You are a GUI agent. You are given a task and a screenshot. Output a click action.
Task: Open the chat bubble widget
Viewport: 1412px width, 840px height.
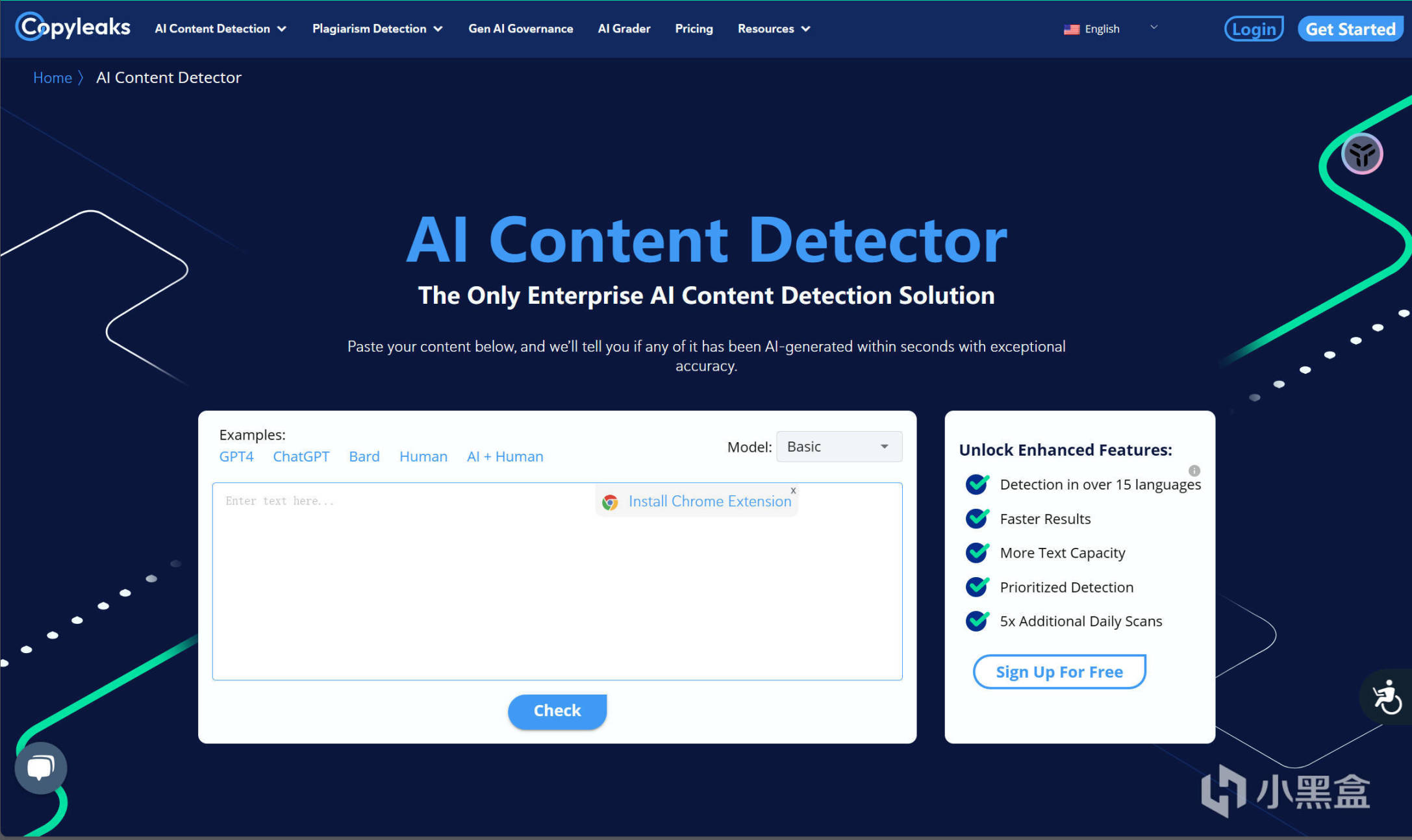click(40, 768)
